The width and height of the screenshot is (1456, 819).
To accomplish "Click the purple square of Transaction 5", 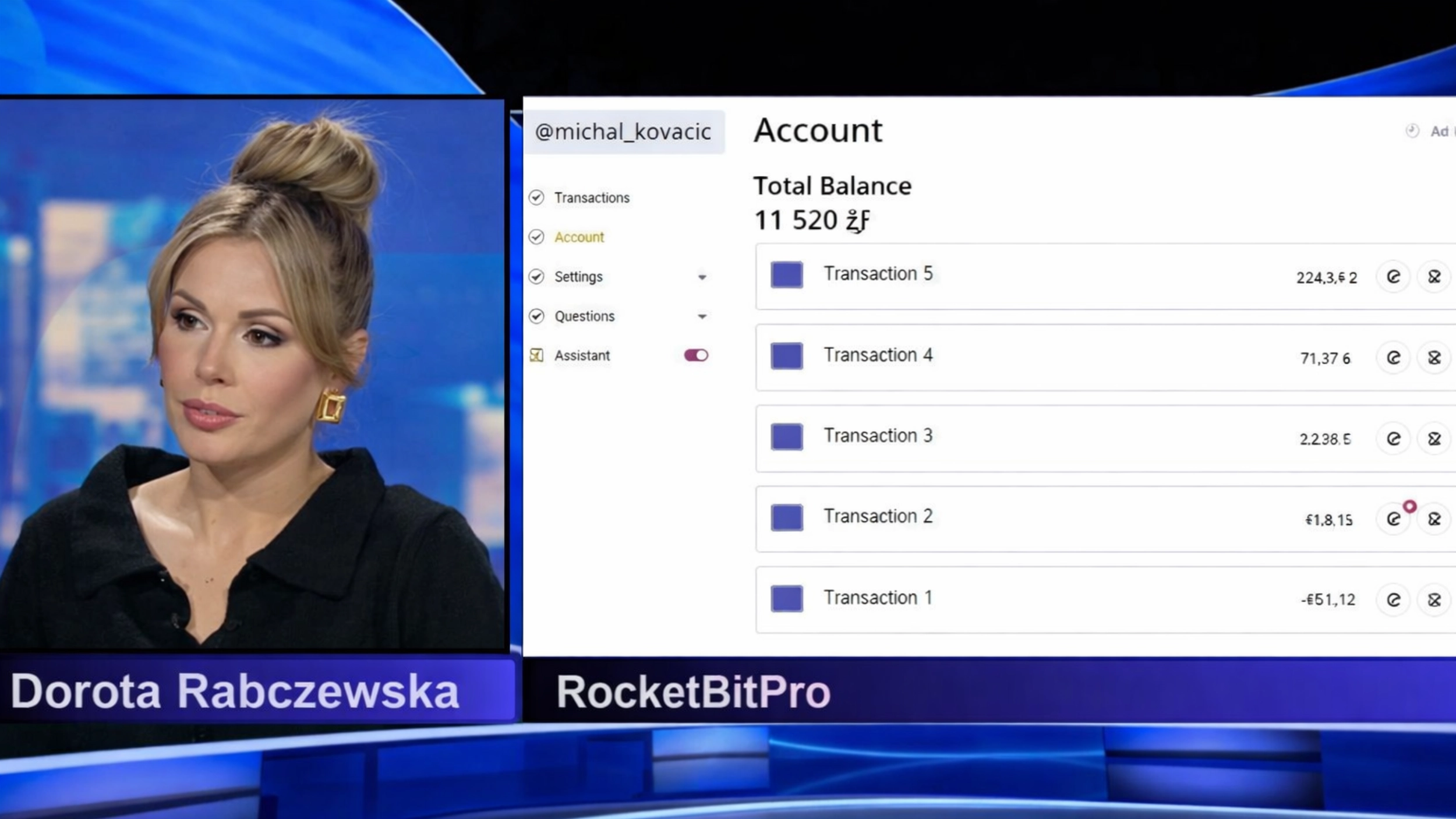I will point(787,275).
